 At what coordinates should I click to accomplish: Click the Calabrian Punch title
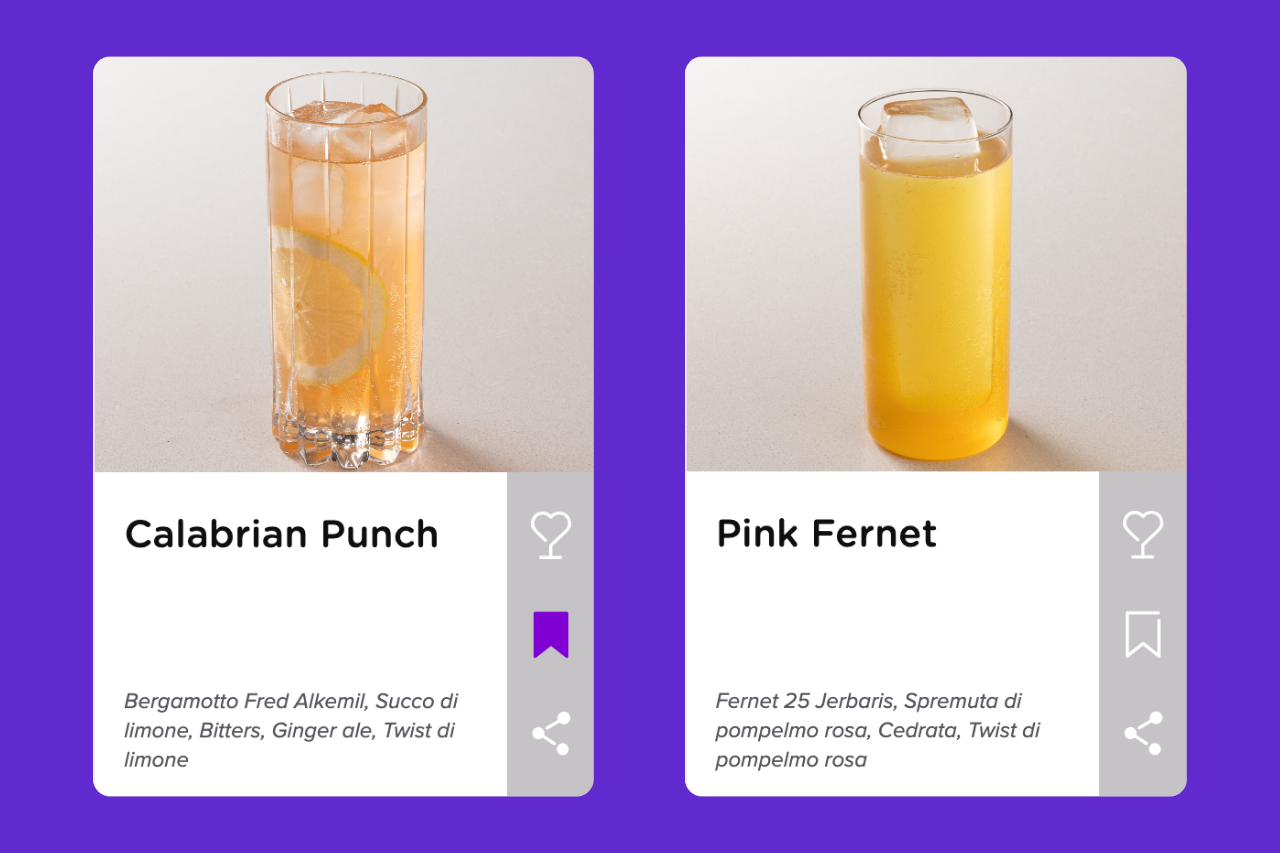point(281,534)
